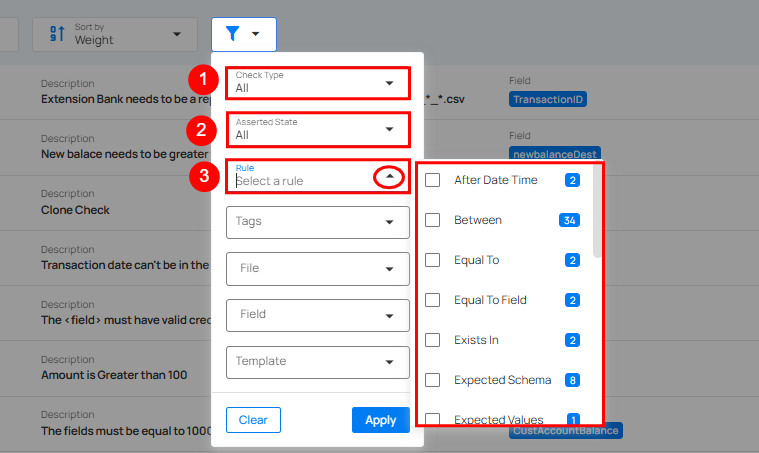Screen dimensions: 759x453
Task: Open the Tags dropdown
Action: click(318, 222)
